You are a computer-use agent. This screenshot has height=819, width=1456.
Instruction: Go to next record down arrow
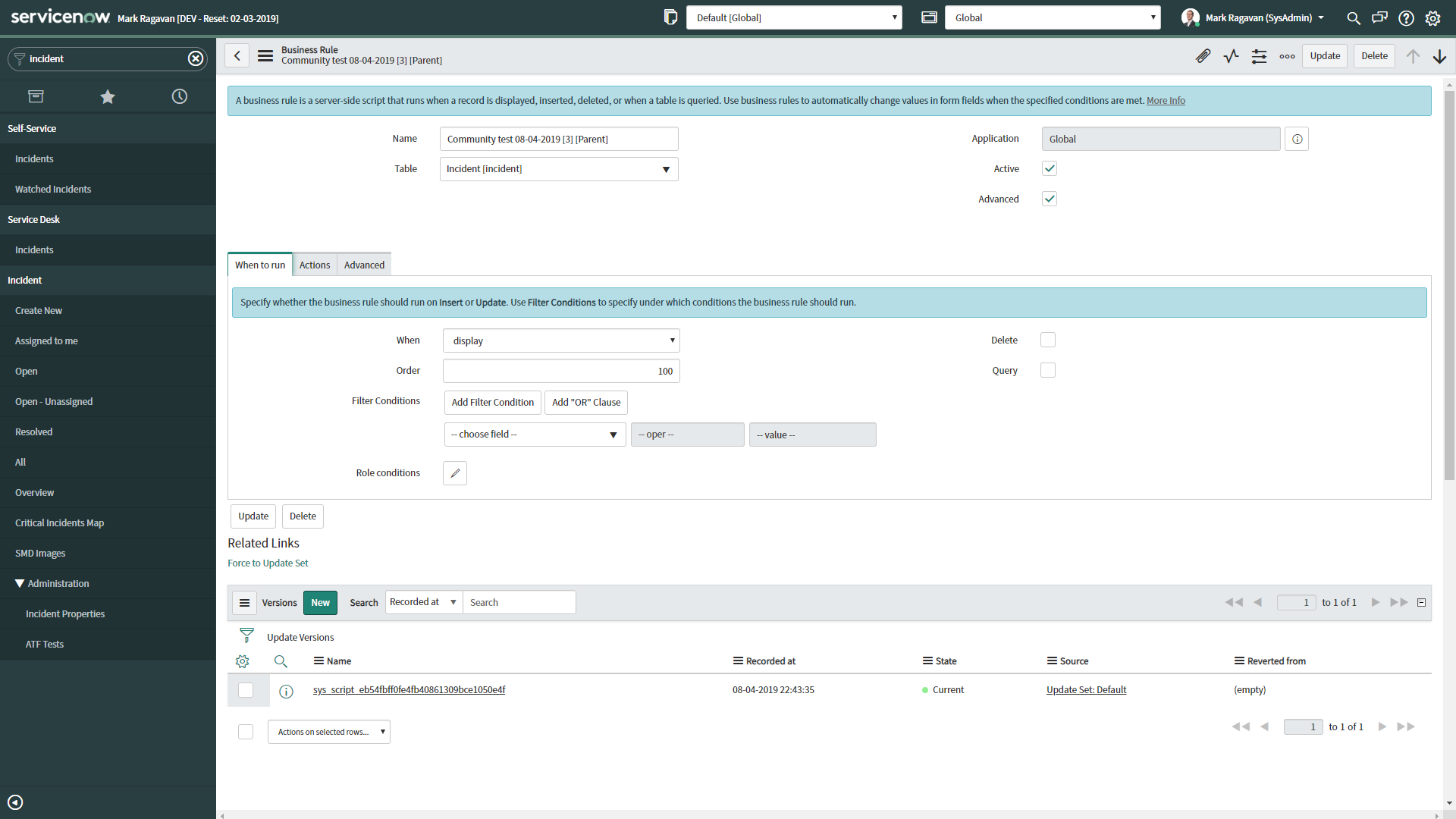click(x=1440, y=56)
